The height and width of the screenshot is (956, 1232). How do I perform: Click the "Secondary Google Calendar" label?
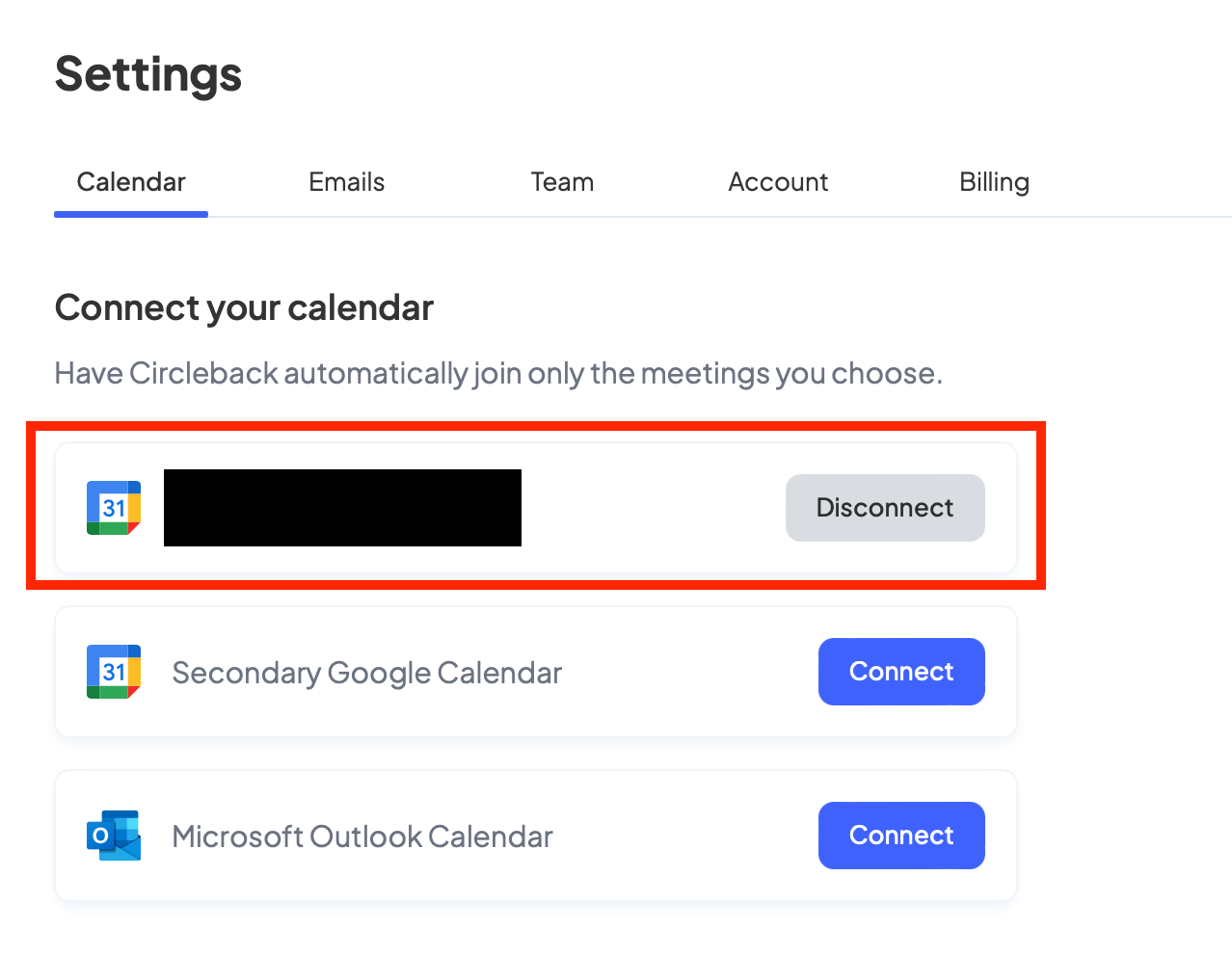[x=366, y=673]
